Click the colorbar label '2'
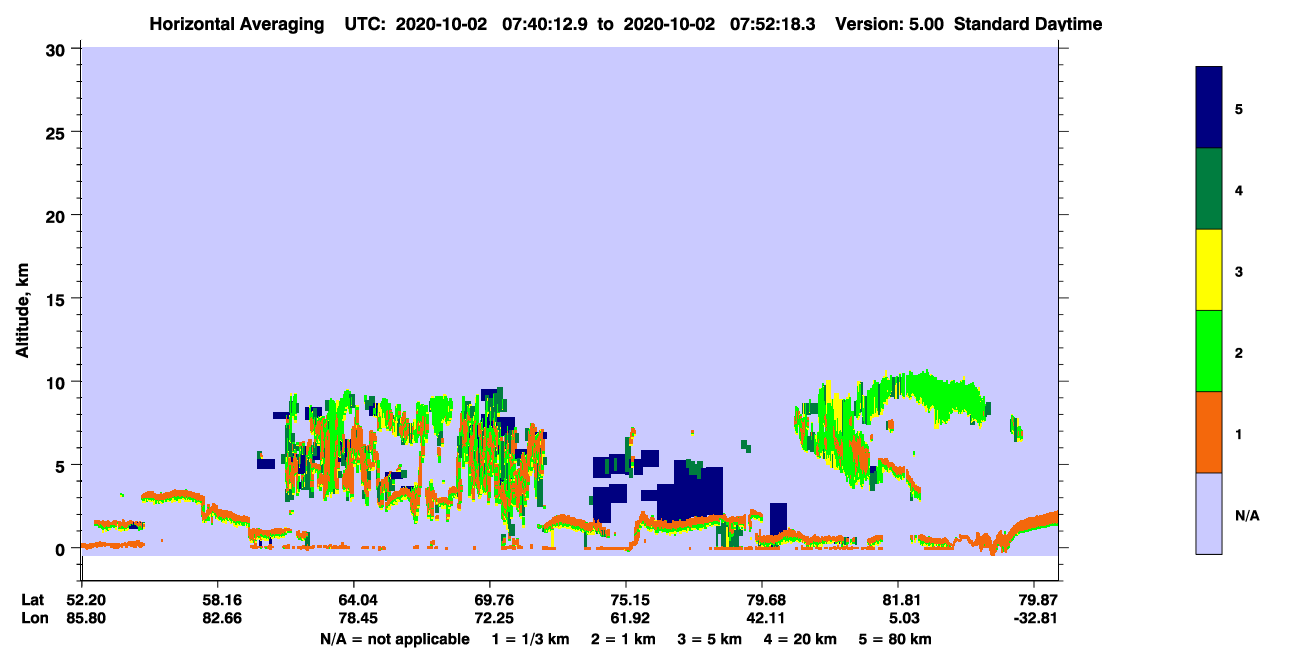1300x667 pixels. [1239, 352]
